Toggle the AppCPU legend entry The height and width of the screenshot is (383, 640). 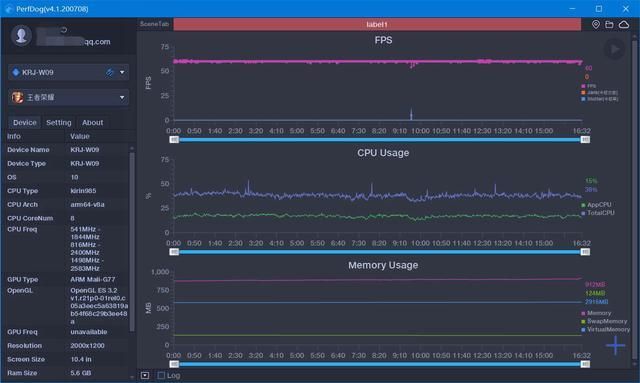596,205
